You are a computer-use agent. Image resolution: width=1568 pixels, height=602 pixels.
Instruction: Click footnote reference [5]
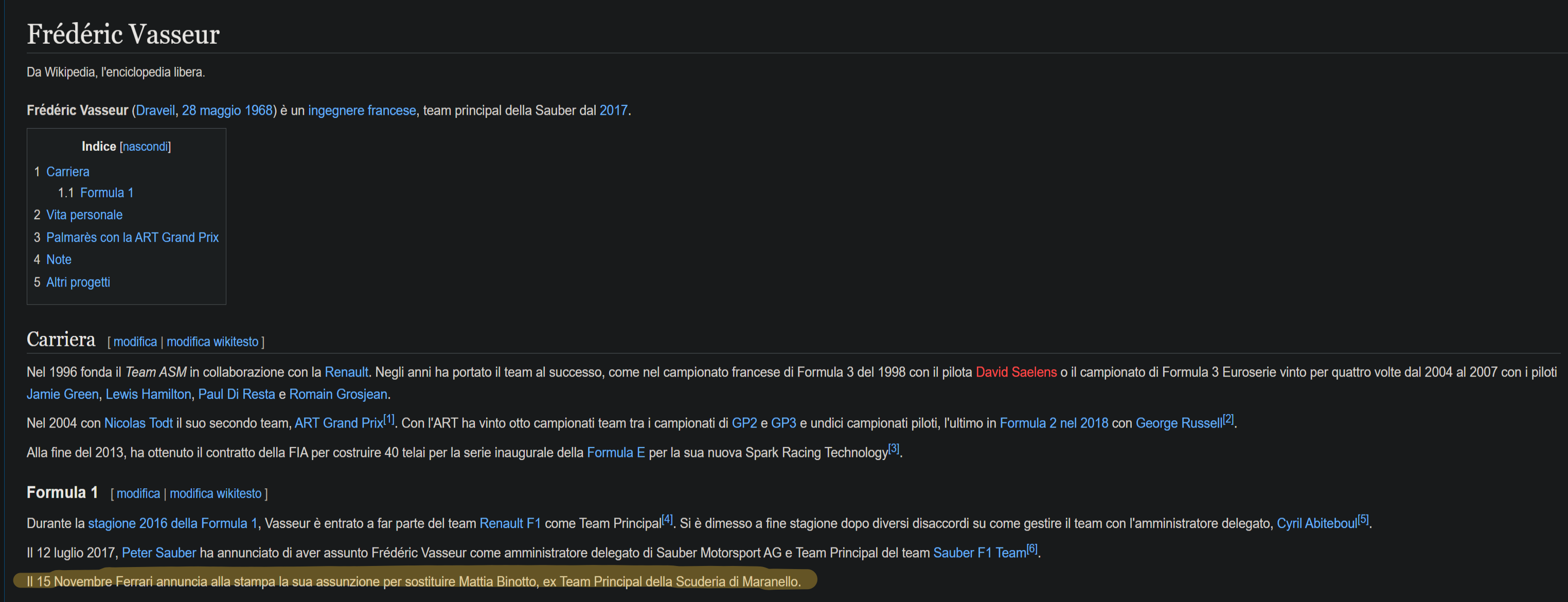[x=1363, y=519]
